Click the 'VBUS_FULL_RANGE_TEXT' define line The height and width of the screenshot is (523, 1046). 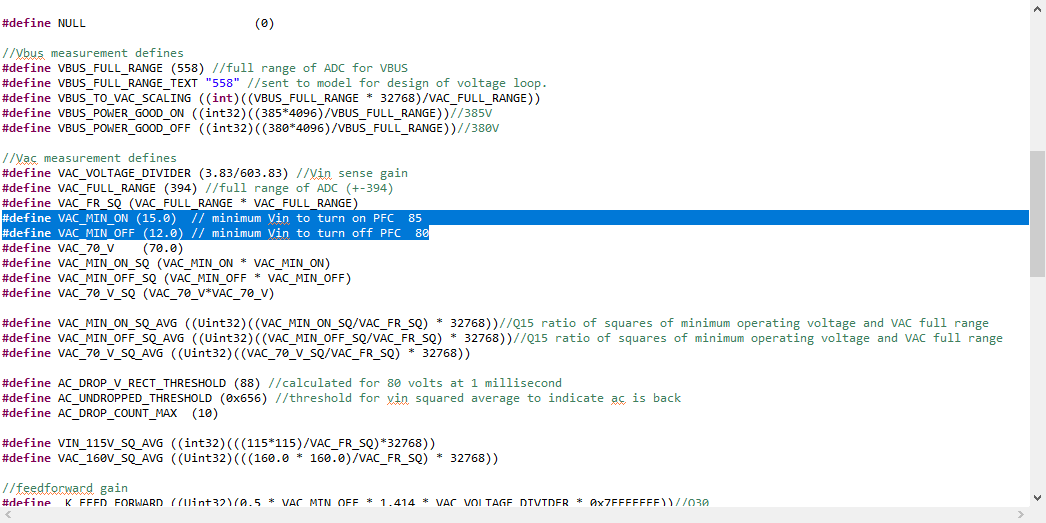[x=274, y=83]
